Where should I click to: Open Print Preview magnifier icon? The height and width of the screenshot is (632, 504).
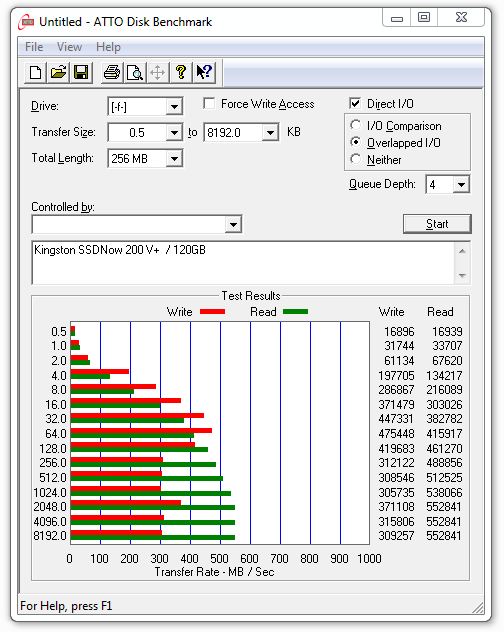[x=135, y=73]
